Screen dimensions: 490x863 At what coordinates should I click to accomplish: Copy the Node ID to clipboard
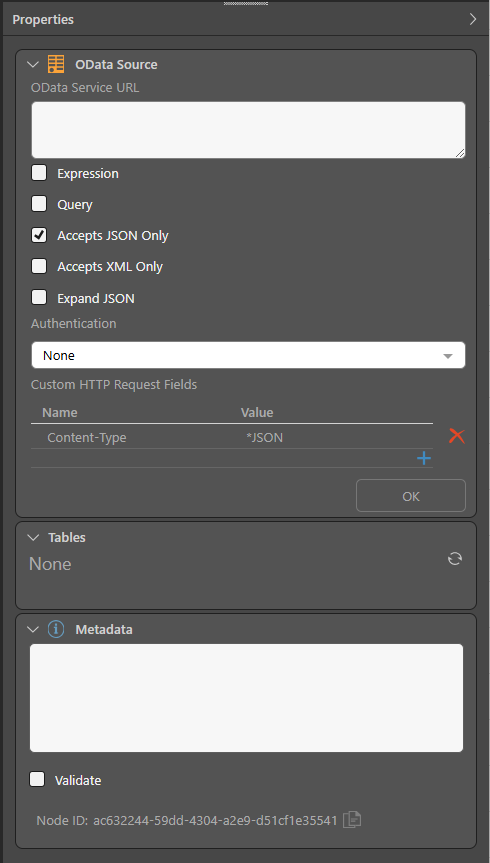tap(352, 821)
